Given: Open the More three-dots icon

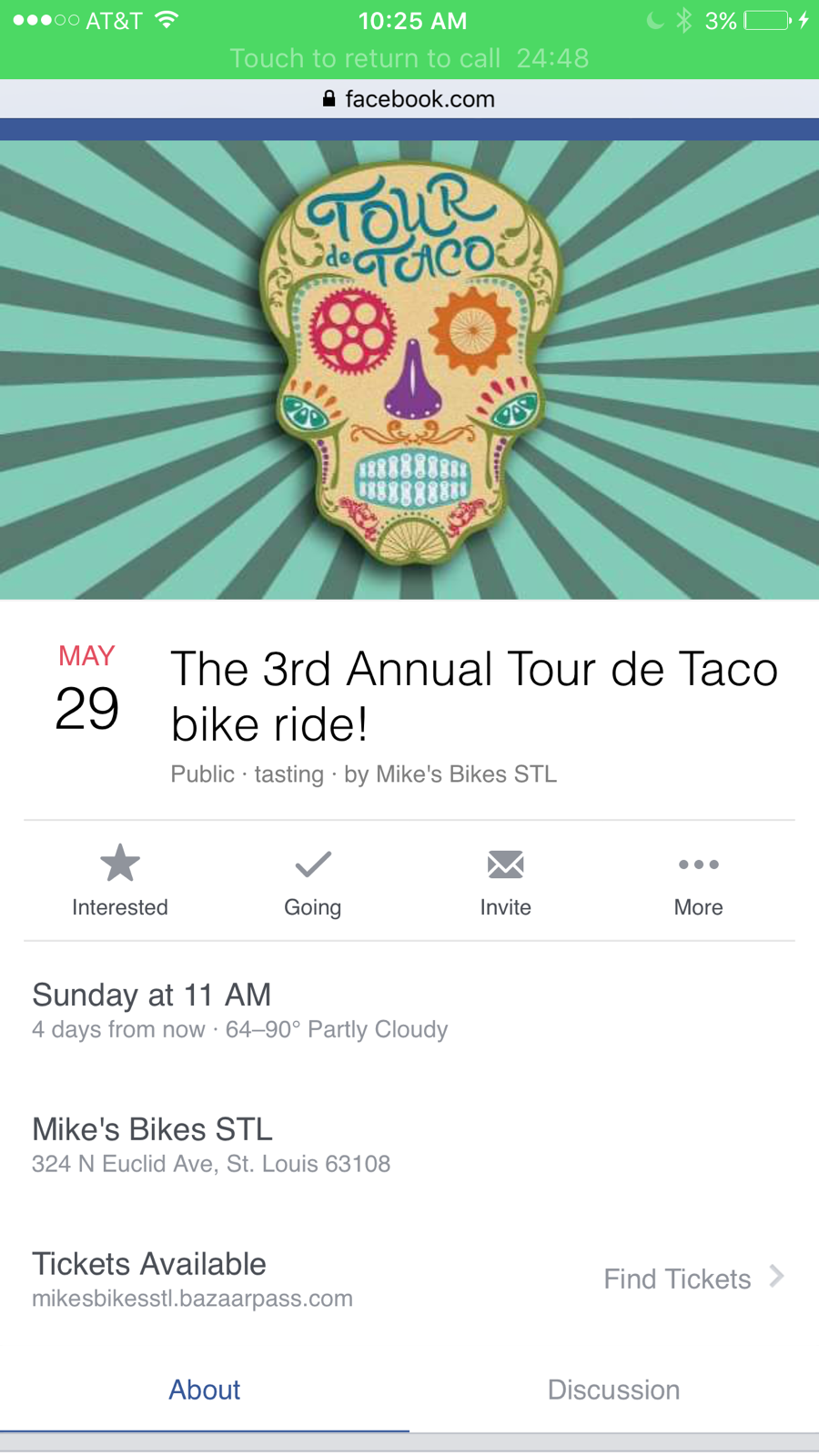Looking at the screenshot, I should click(x=698, y=864).
